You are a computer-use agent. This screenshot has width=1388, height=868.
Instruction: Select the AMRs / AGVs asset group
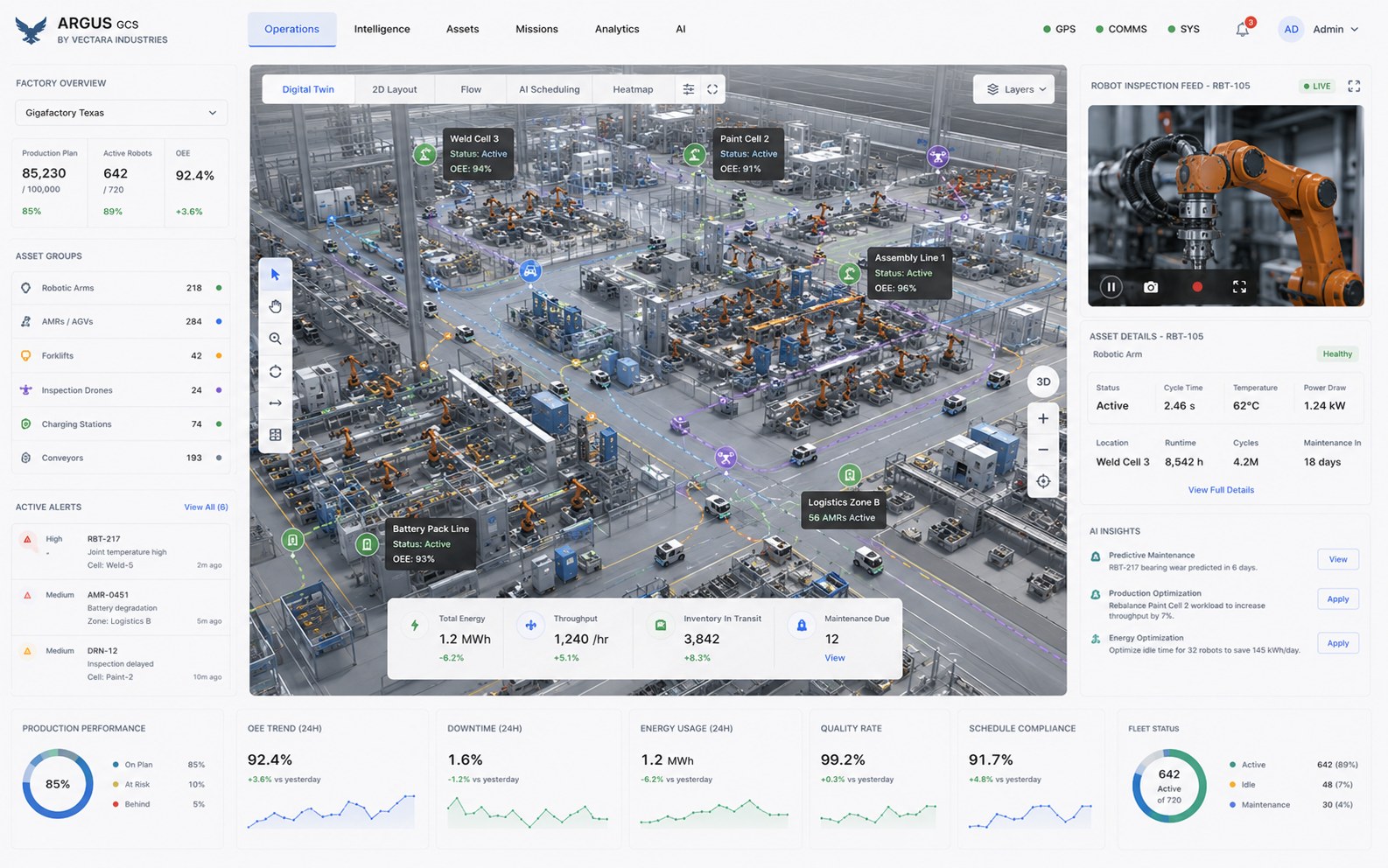click(x=121, y=322)
